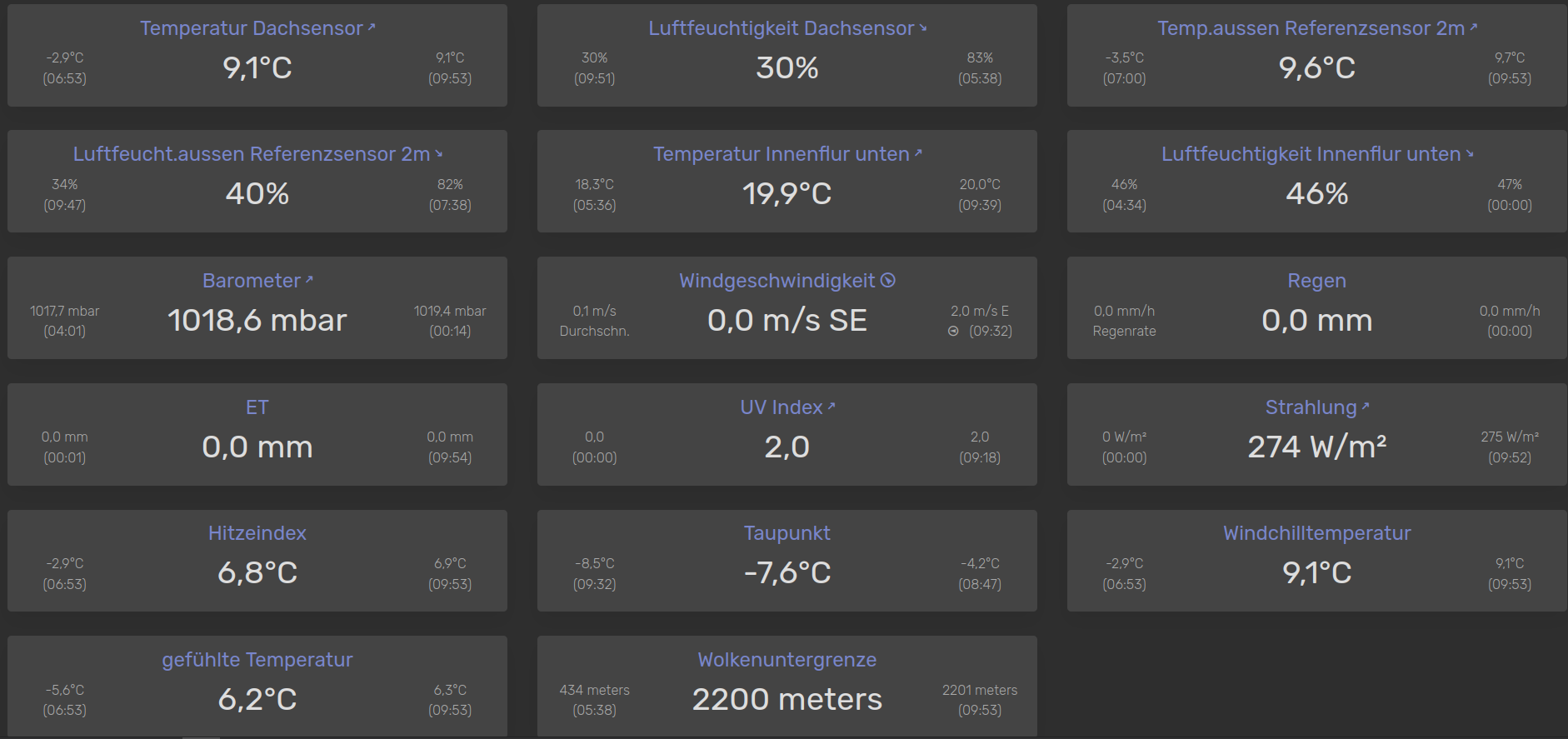Open the Taupunkt heading
This screenshot has height=739, width=1568.
[x=786, y=533]
